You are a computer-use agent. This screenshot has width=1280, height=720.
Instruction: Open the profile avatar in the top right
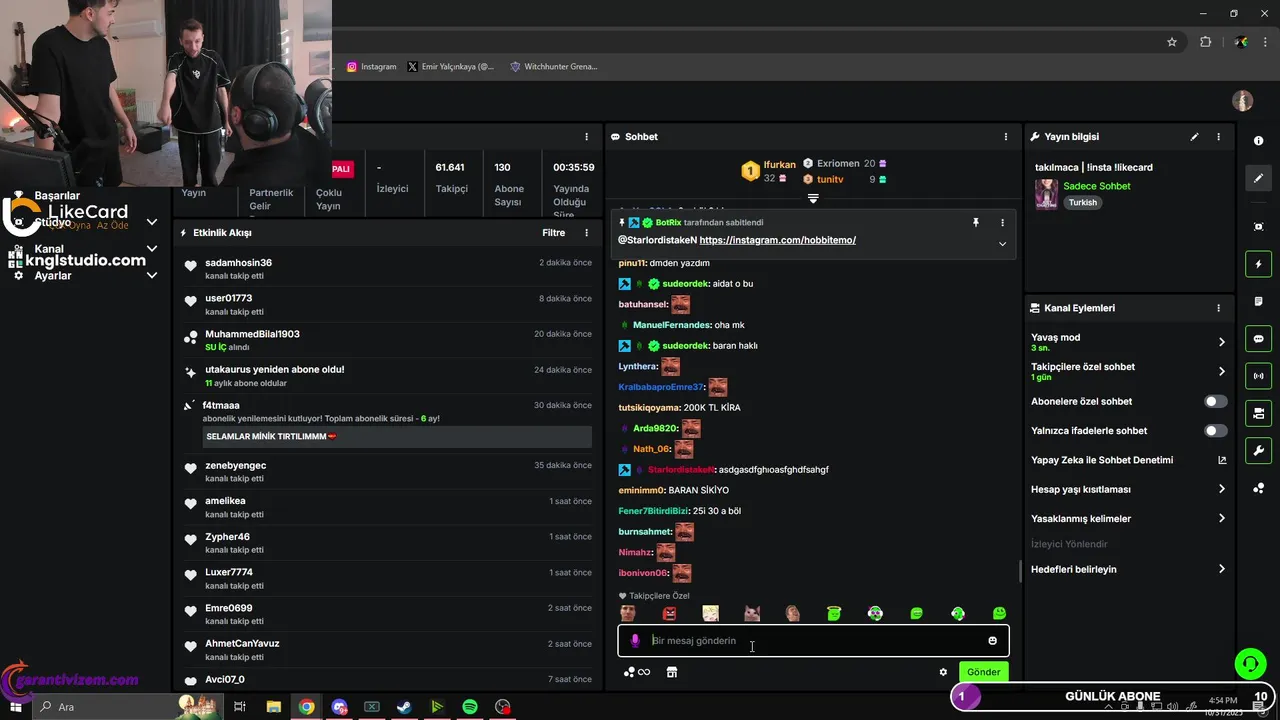pos(1242,101)
